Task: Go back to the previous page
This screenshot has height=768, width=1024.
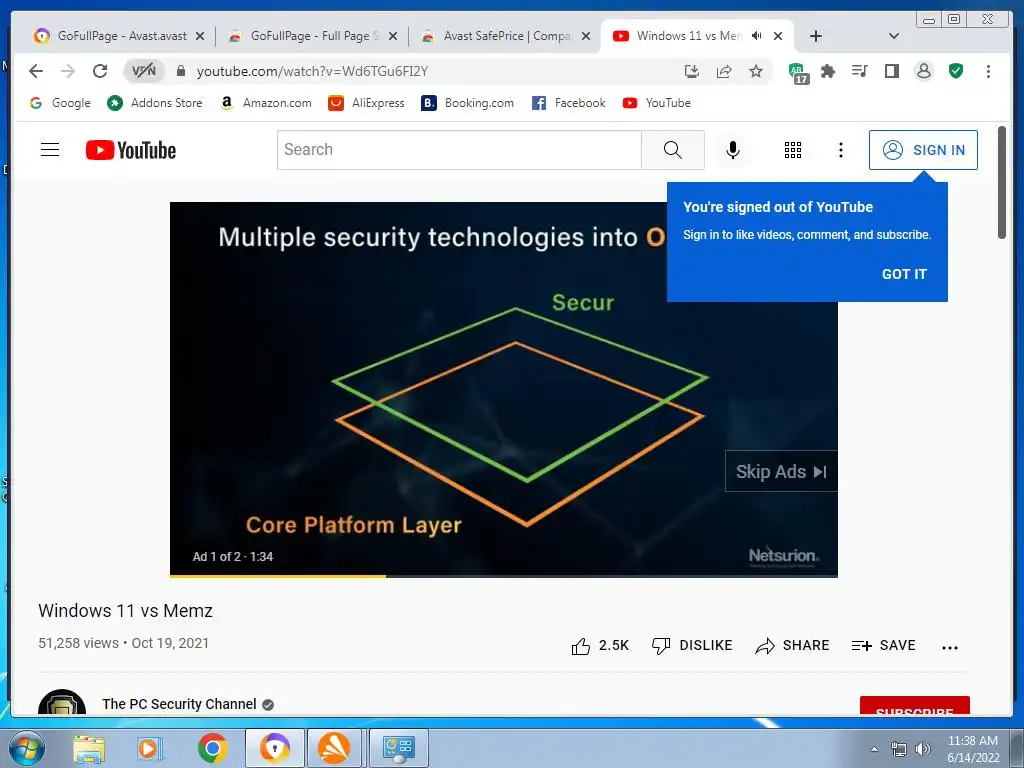Action: (36, 71)
